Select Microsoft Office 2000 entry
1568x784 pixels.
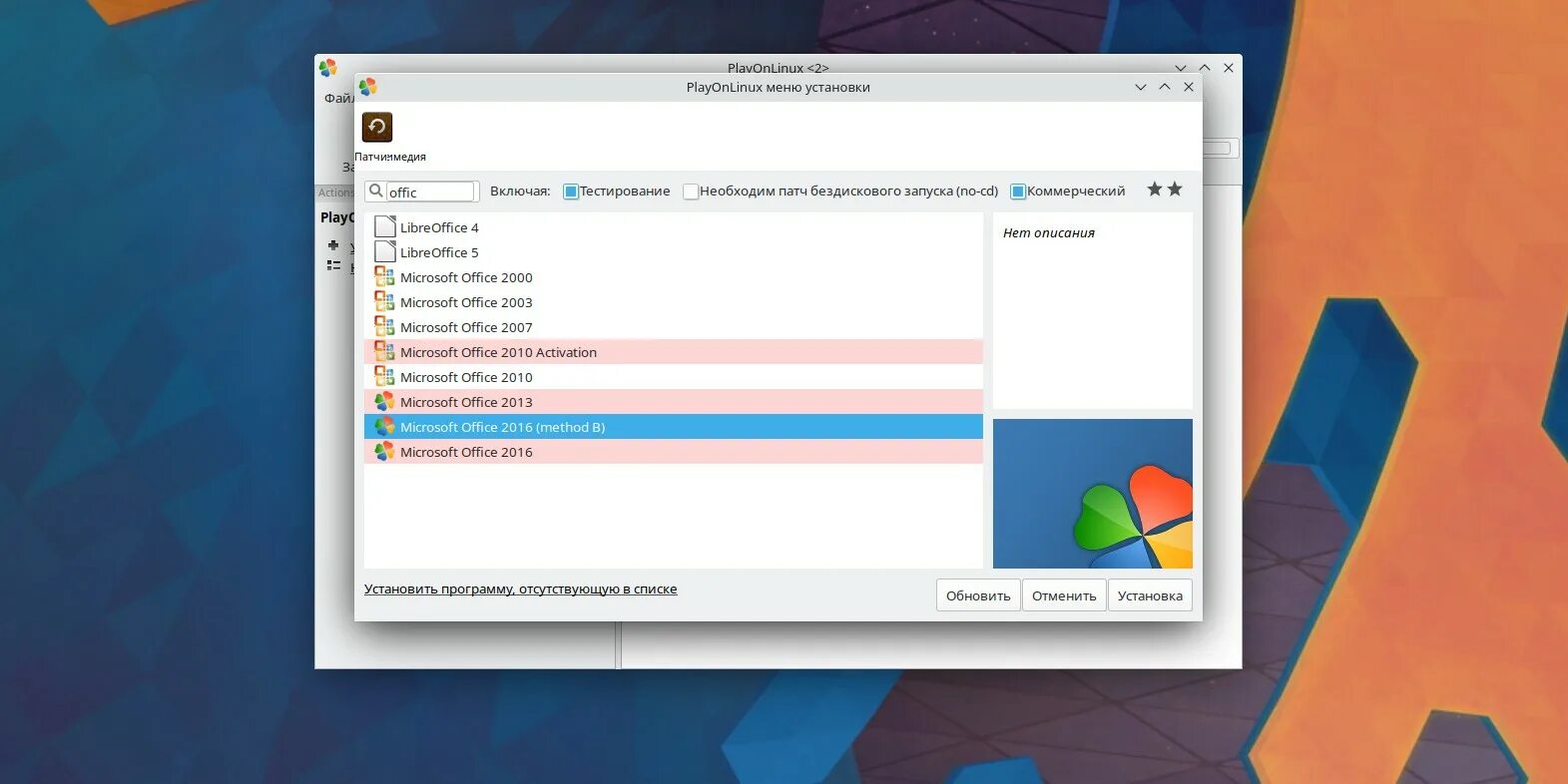click(x=674, y=277)
